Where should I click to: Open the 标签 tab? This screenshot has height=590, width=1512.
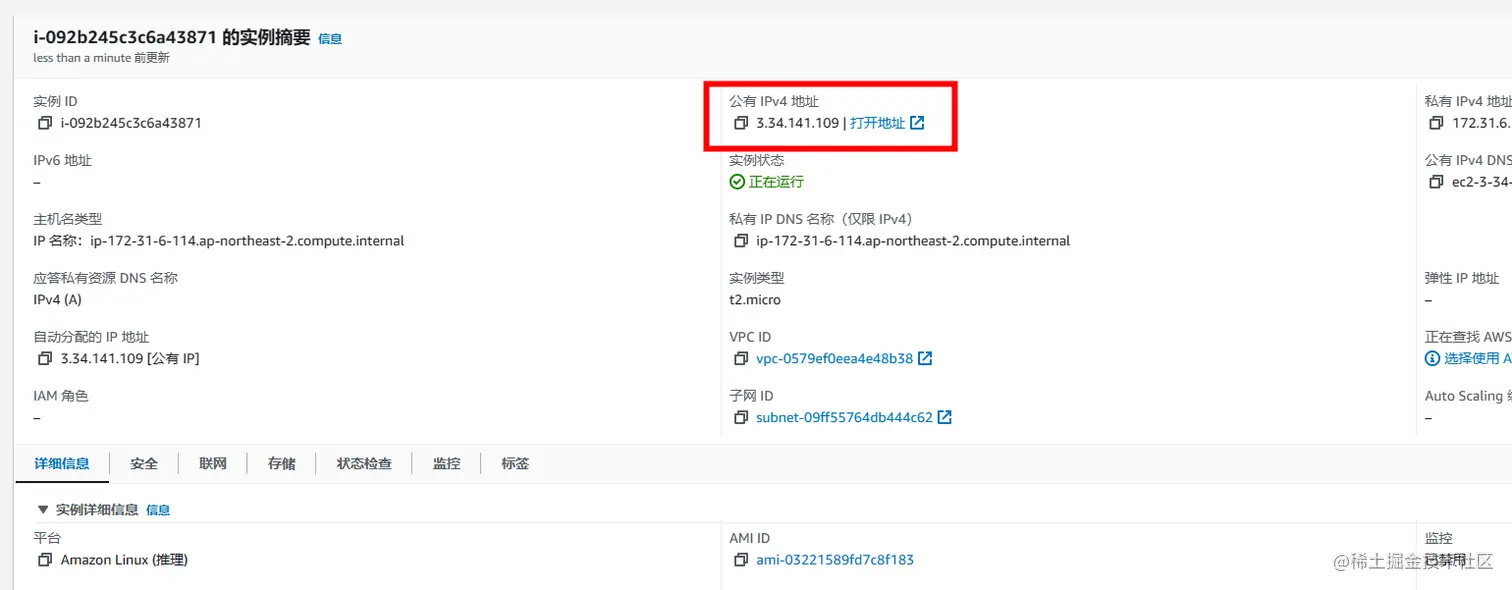click(515, 464)
